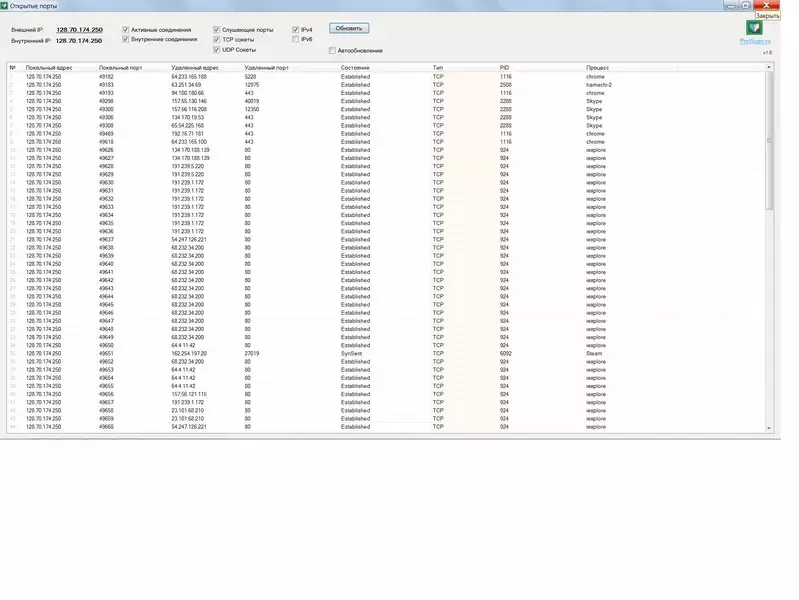This screenshot has height=600, width=799.
Task: Enable the IPv6 checkbox
Action: click(x=296, y=39)
